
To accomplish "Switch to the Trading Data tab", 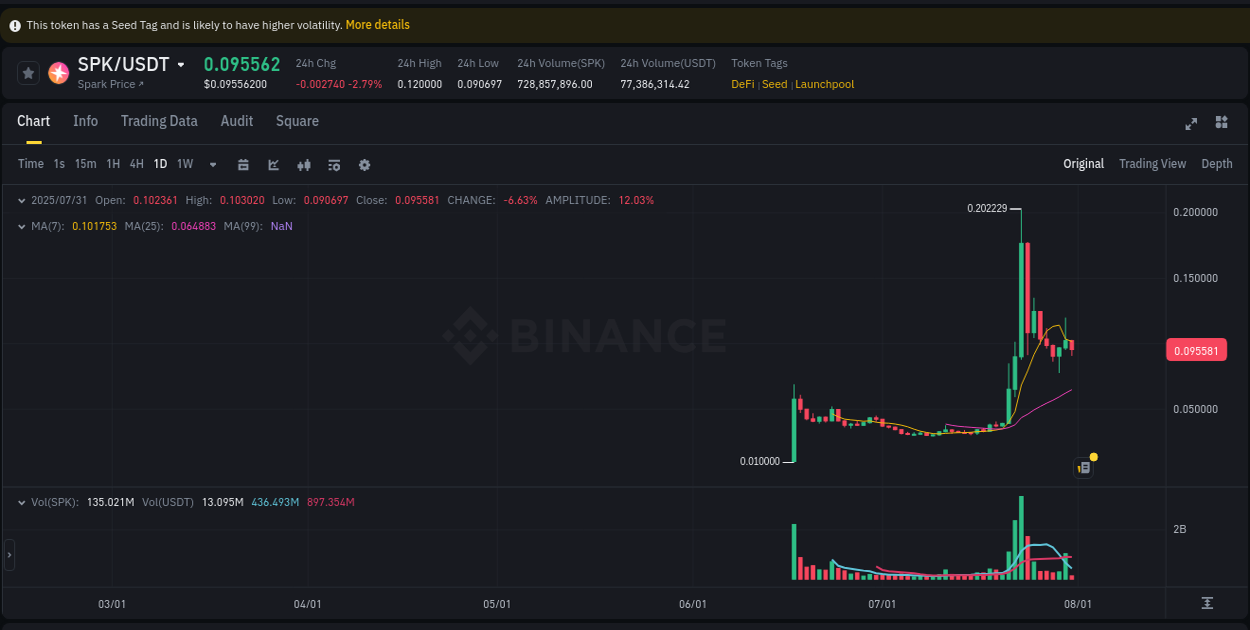I will [159, 121].
